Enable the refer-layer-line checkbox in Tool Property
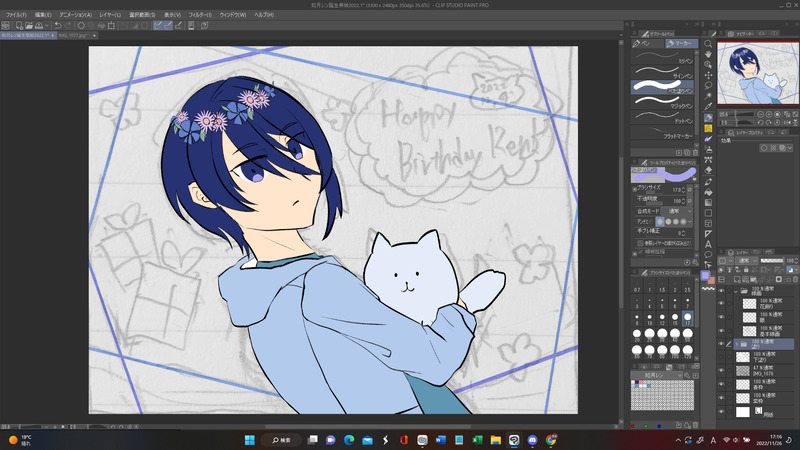 640,243
